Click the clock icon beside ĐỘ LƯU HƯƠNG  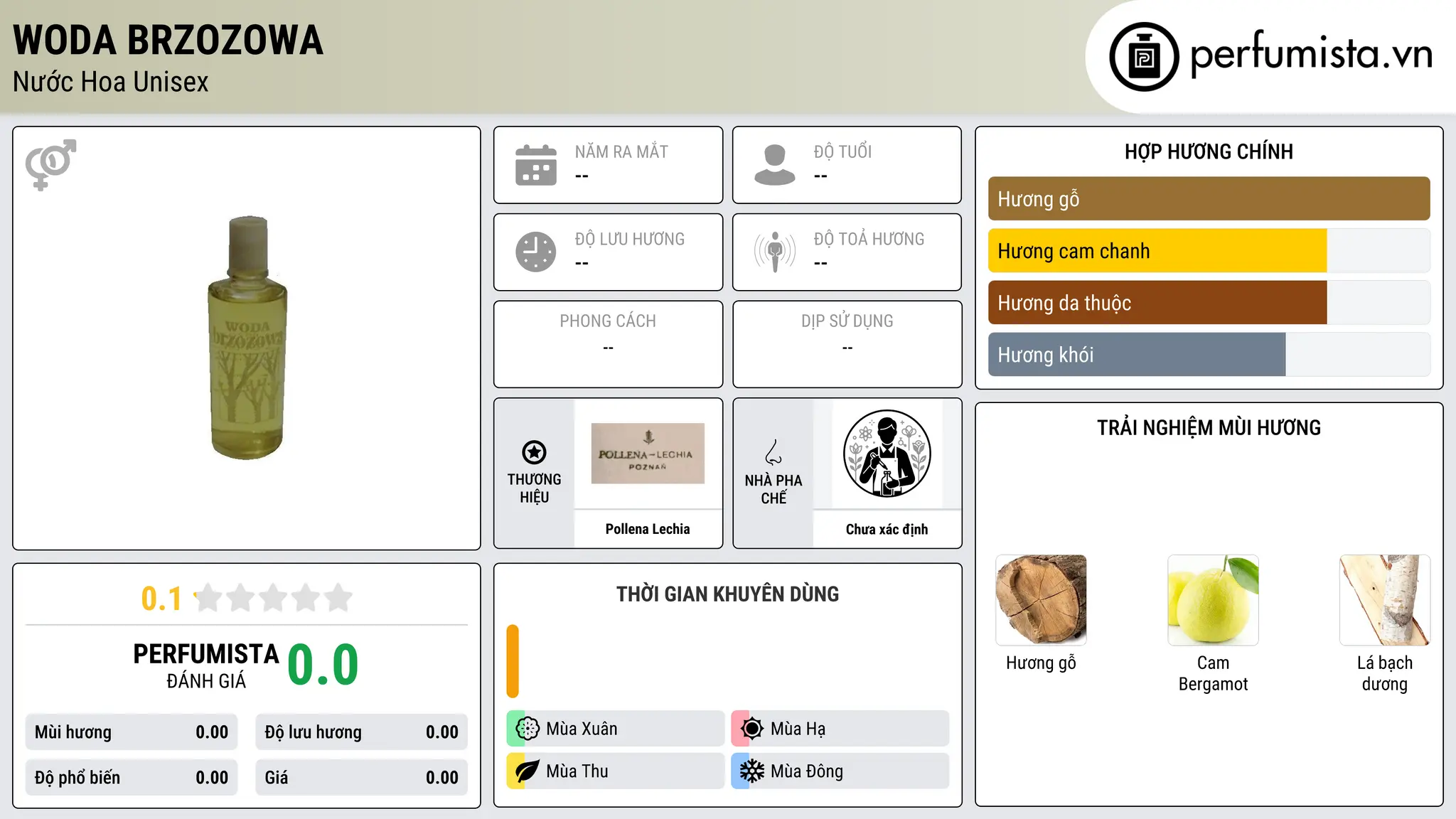(x=536, y=252)
